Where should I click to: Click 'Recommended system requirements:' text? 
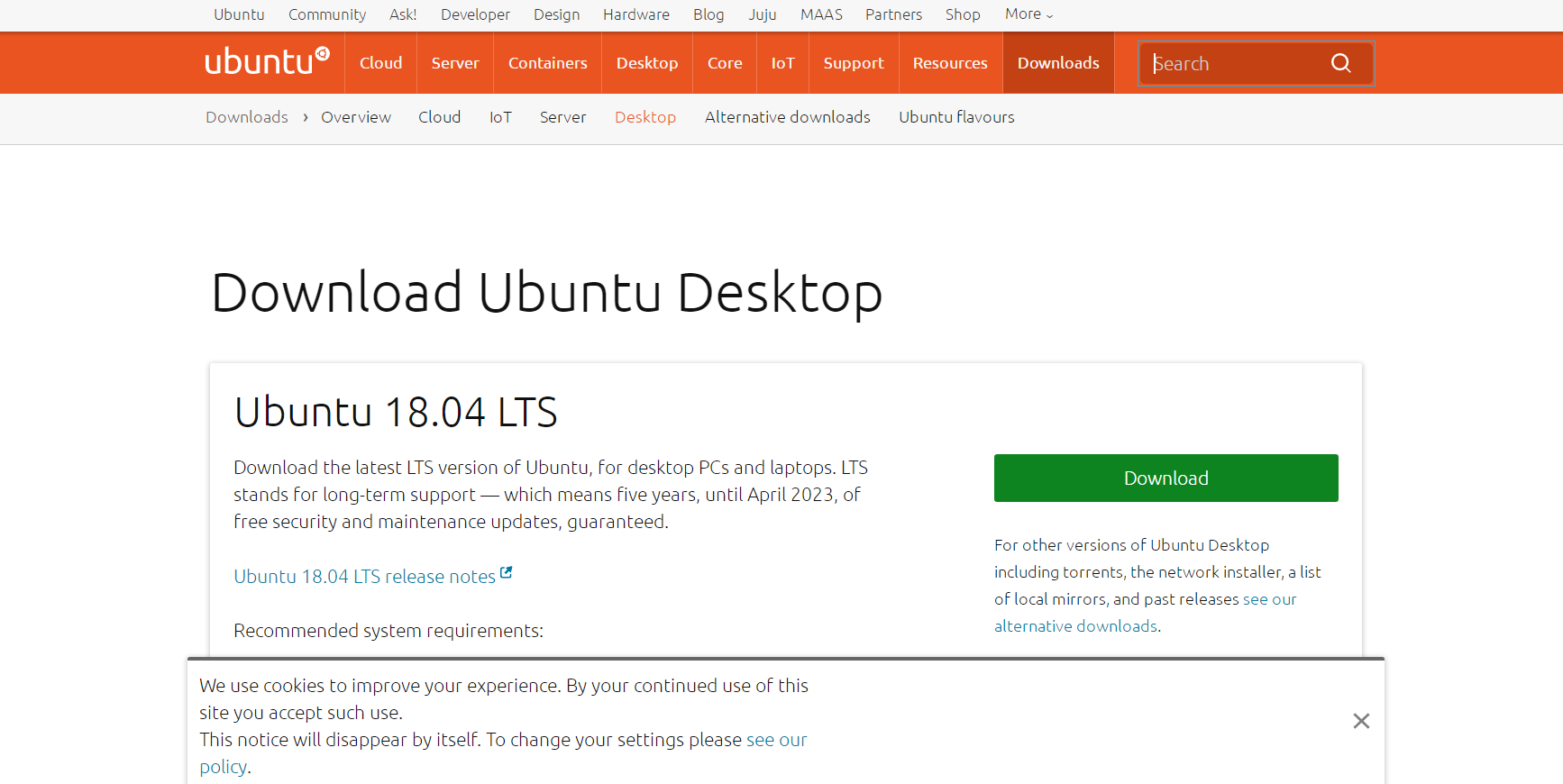tap(388, 631)
